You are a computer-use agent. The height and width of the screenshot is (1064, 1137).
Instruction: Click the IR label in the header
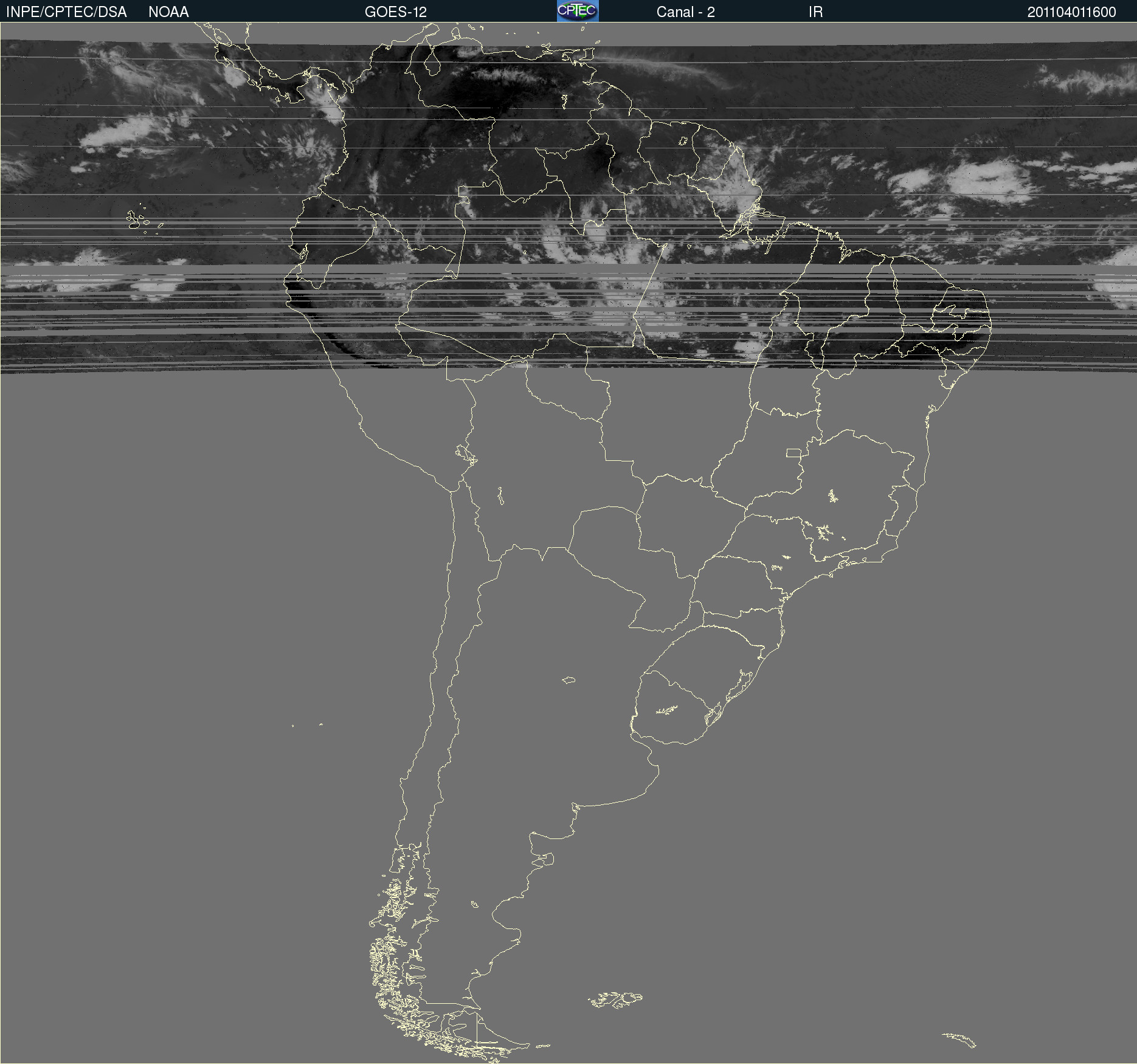tap(815, 12)
